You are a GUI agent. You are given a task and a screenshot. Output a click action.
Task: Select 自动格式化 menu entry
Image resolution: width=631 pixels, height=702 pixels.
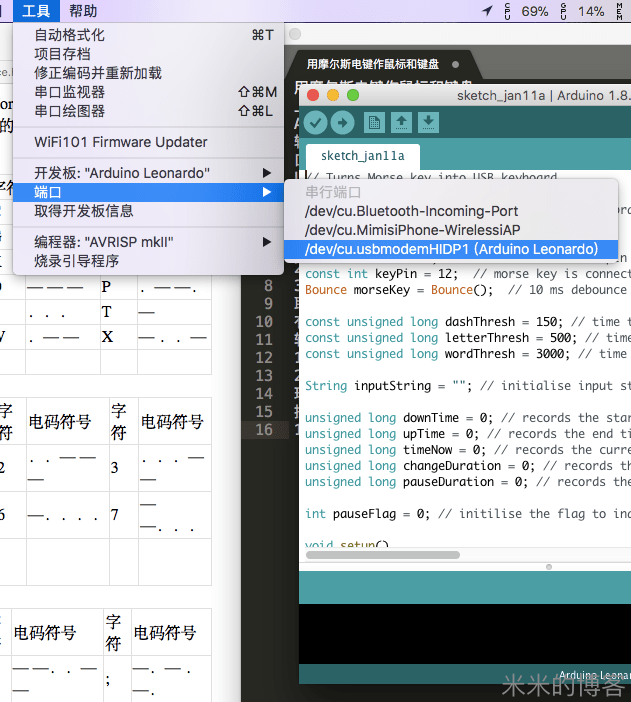click(x=70, y=35)
